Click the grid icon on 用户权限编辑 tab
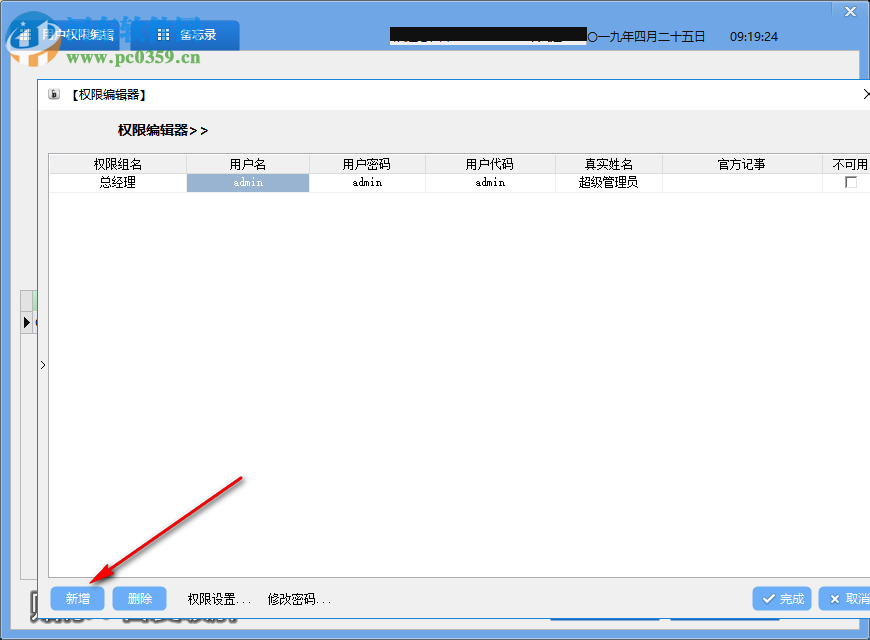Viewport: 870px width, 640px height. [26, 33]
